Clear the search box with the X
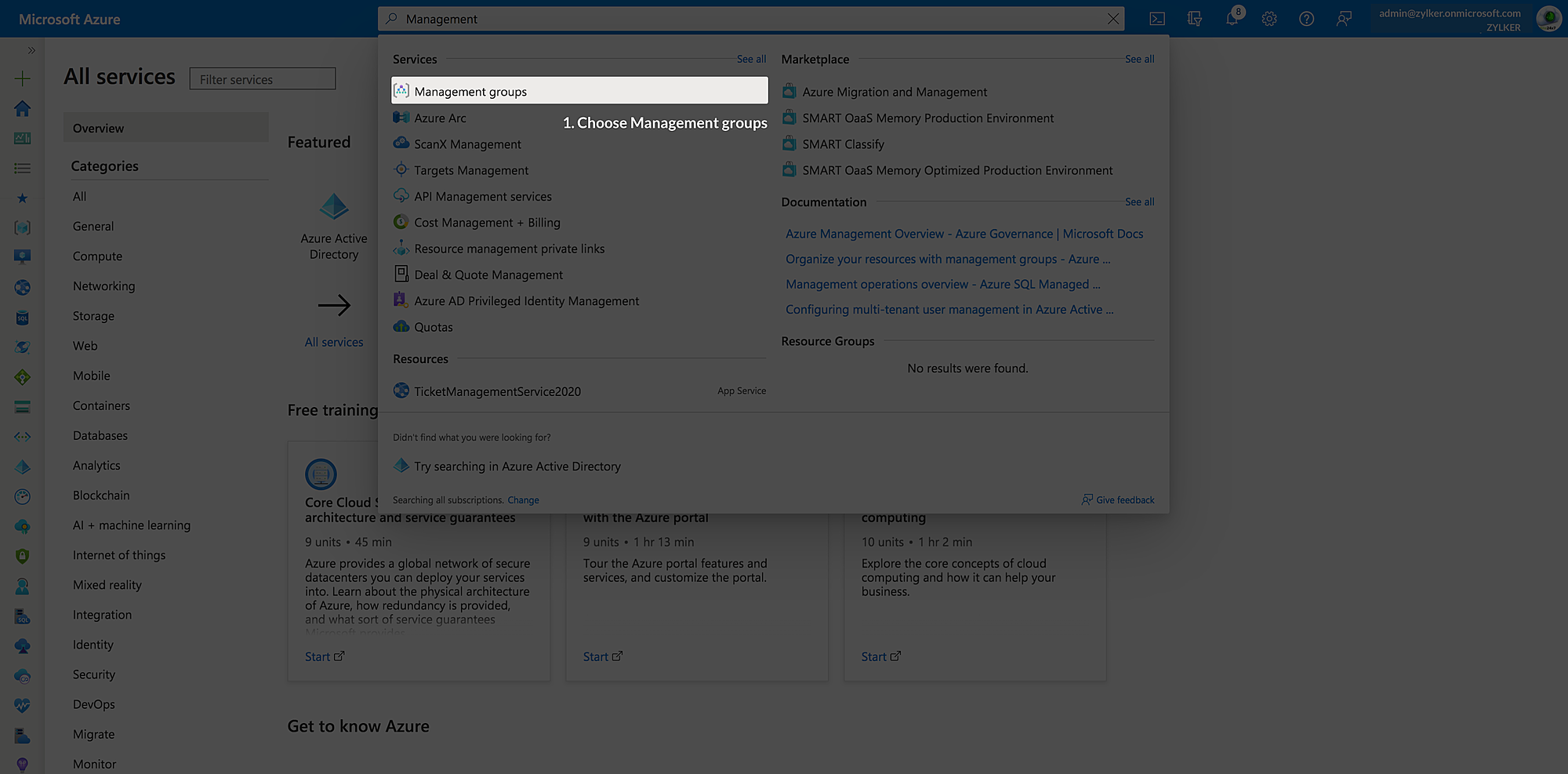The height and width of the screenshot is (774, 1568). tap(1112, 18)
